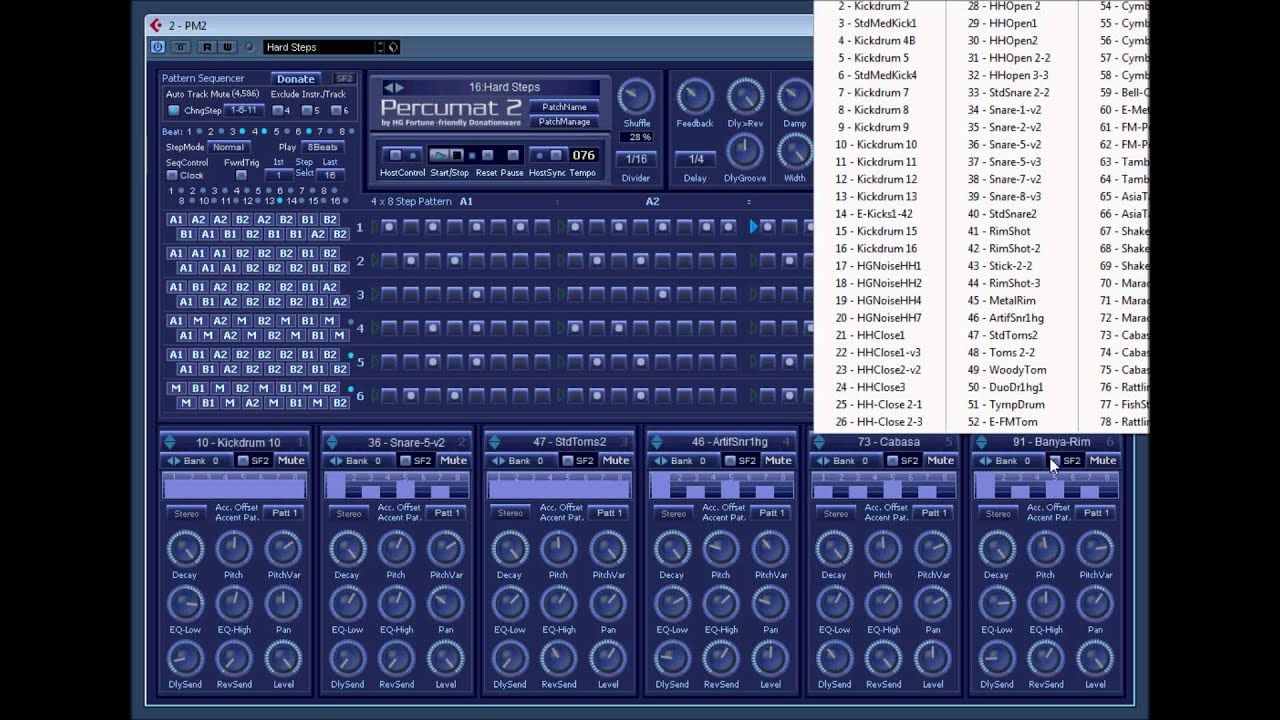The image size is (1280, 720).
Task: Click the EQ-High knob on Cabasa channel
Action: click(883, 604)
